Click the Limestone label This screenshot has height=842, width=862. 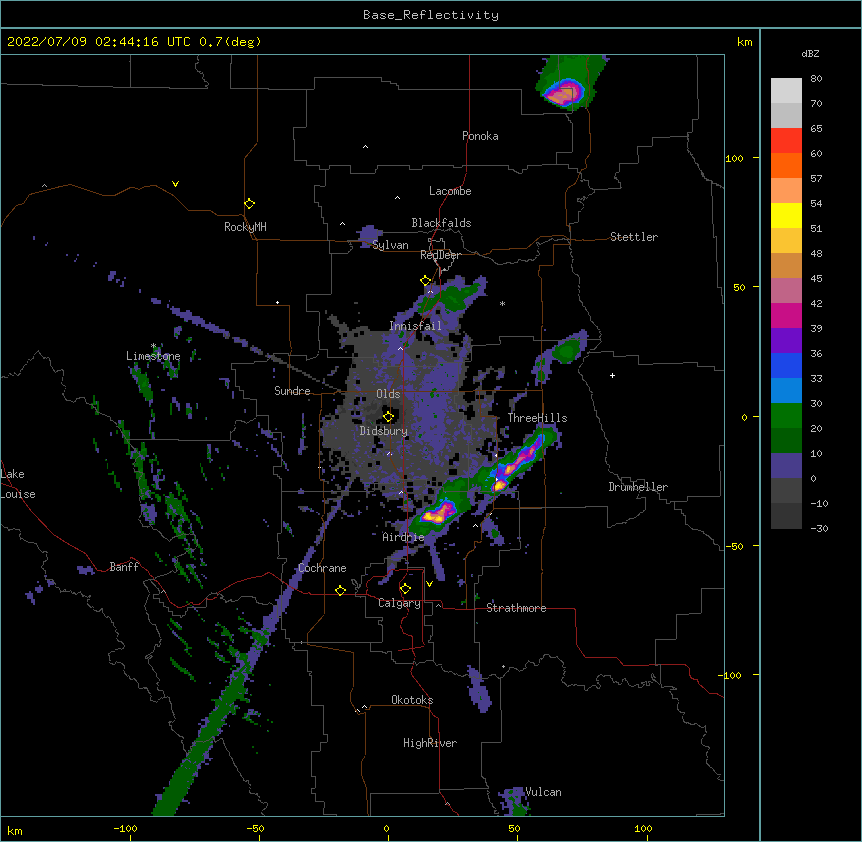coord(153,356)
